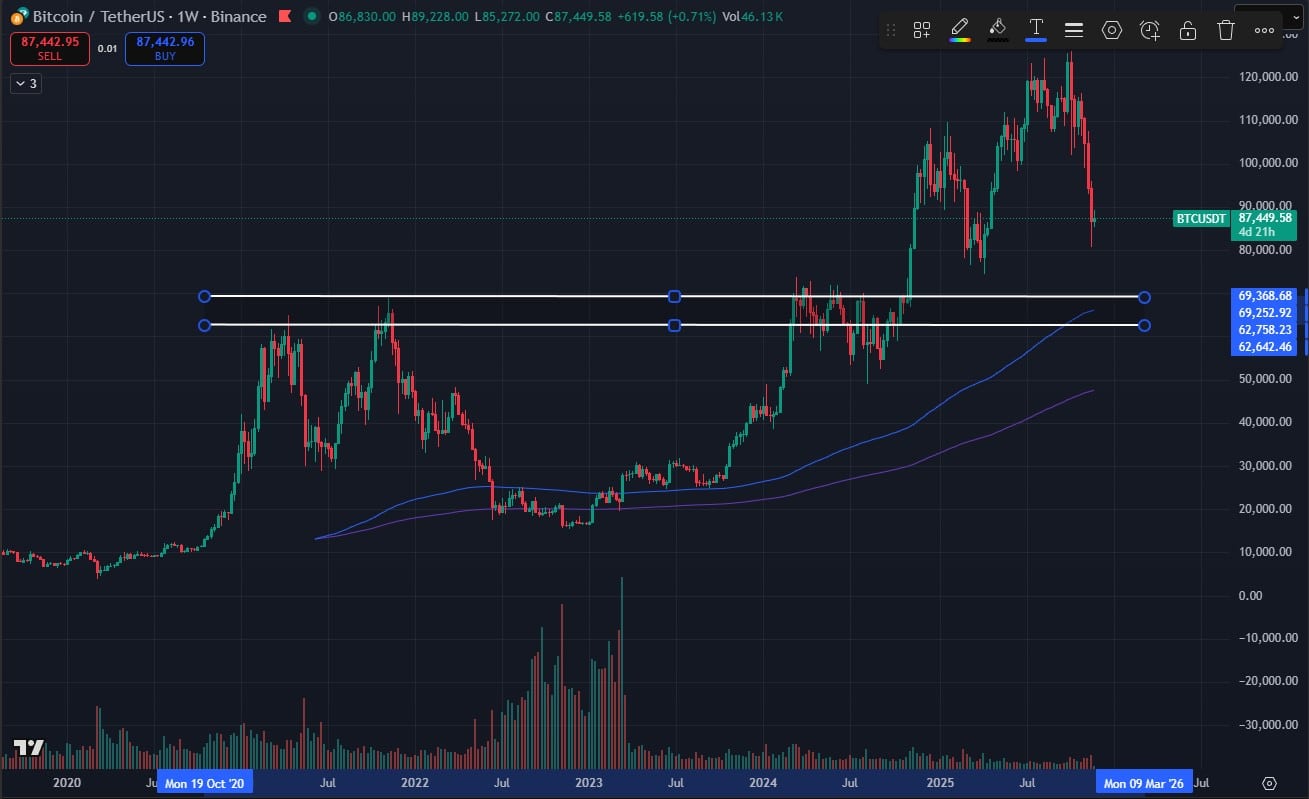Open the drawing templates icon in floating toolbar
Image resolution: width=1309 pixels, height=799 pixels.
[x=922, y=30]
